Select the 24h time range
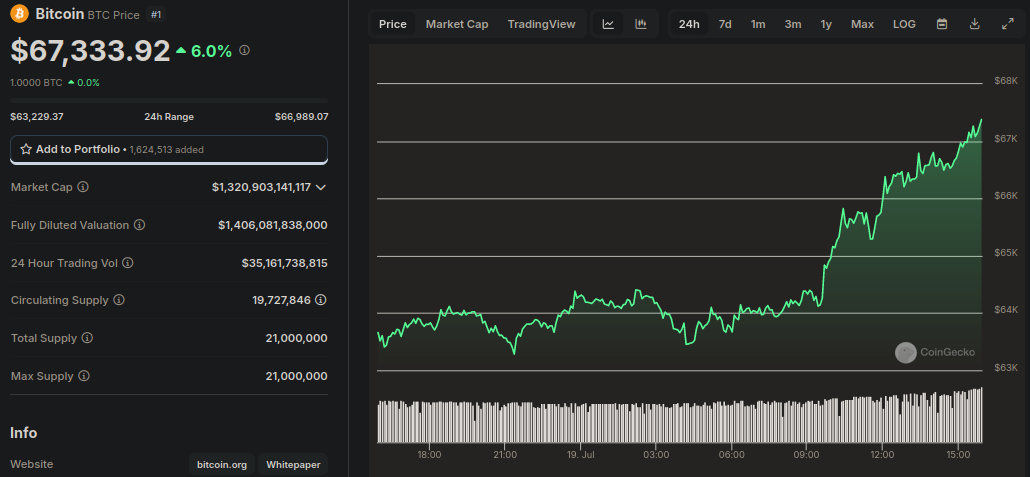This screenshot has height=477, width=1030. [689, 24]
